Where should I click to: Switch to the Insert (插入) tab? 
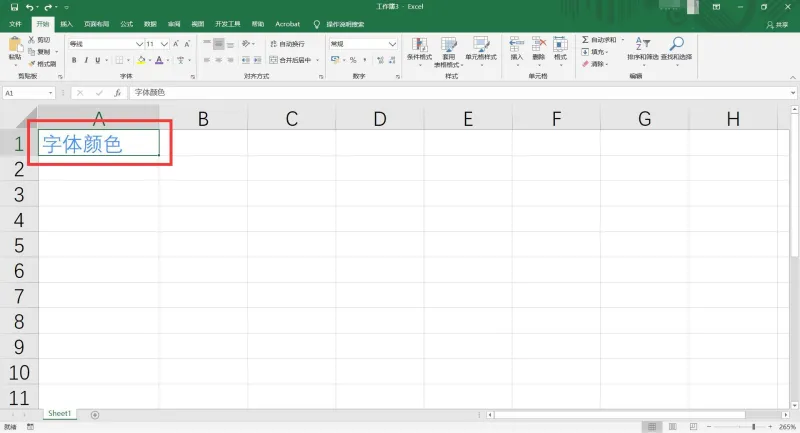pyautogui.click(x=66, y=24)
